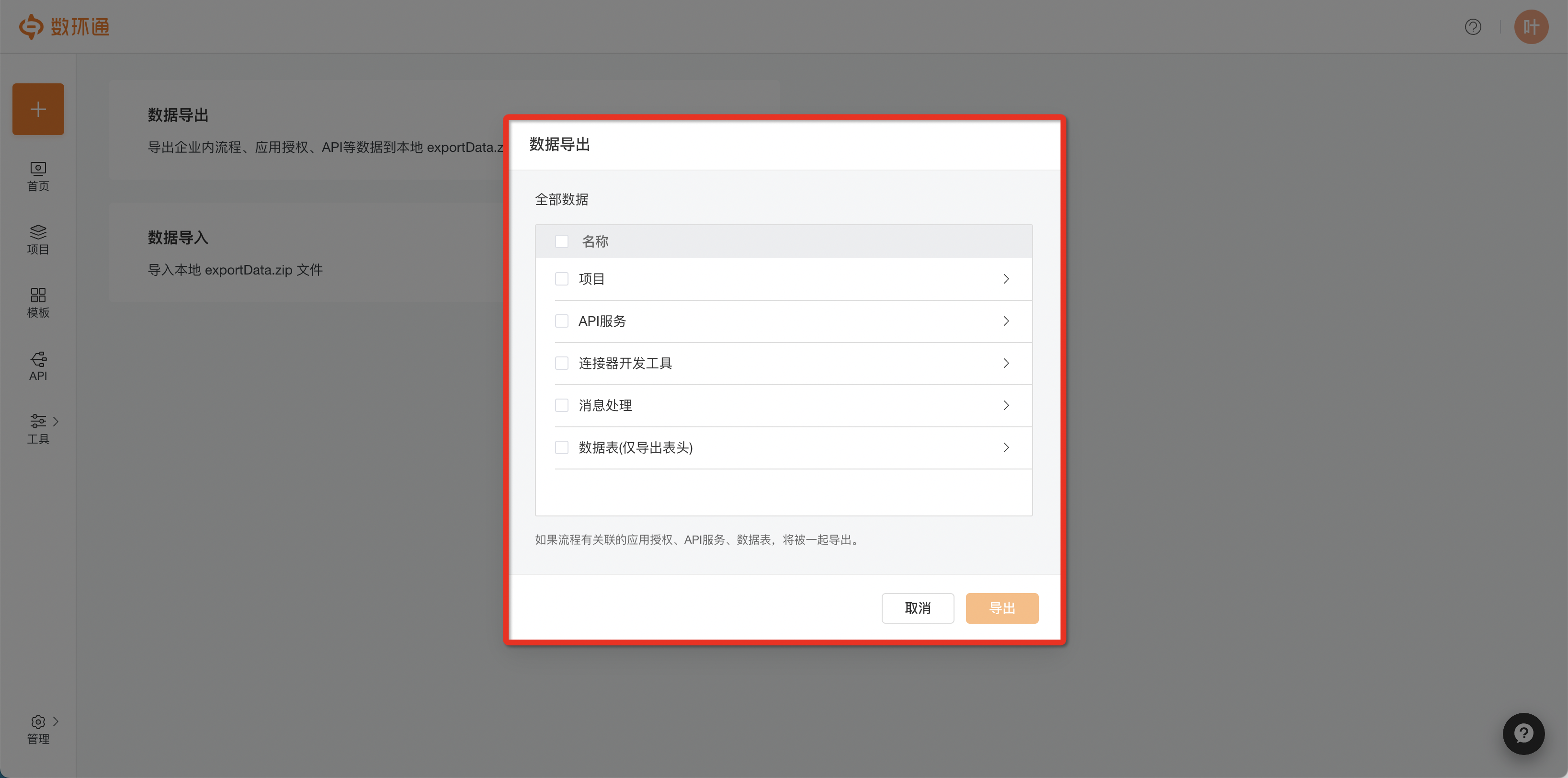Check the 名称 select-all checkbox
This screenshot has width=1568, height=778.
(562, 241)
